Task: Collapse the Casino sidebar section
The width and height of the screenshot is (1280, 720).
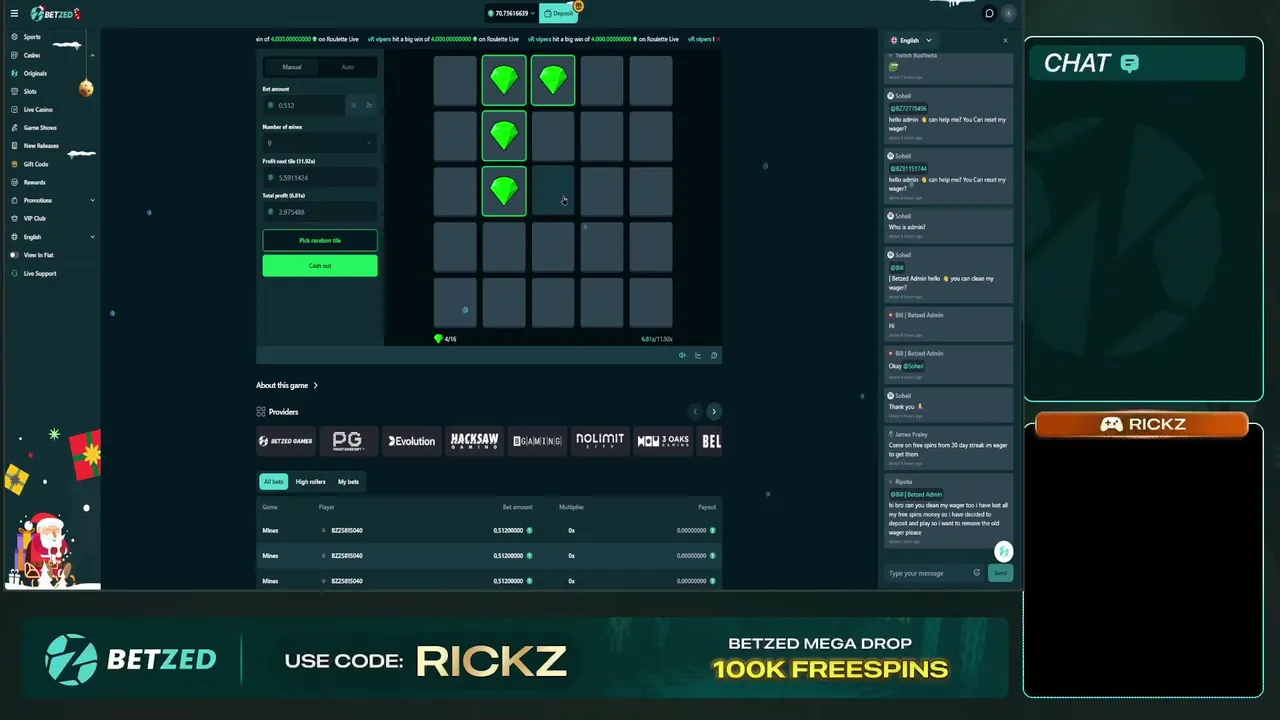Action: click(92, 55)
